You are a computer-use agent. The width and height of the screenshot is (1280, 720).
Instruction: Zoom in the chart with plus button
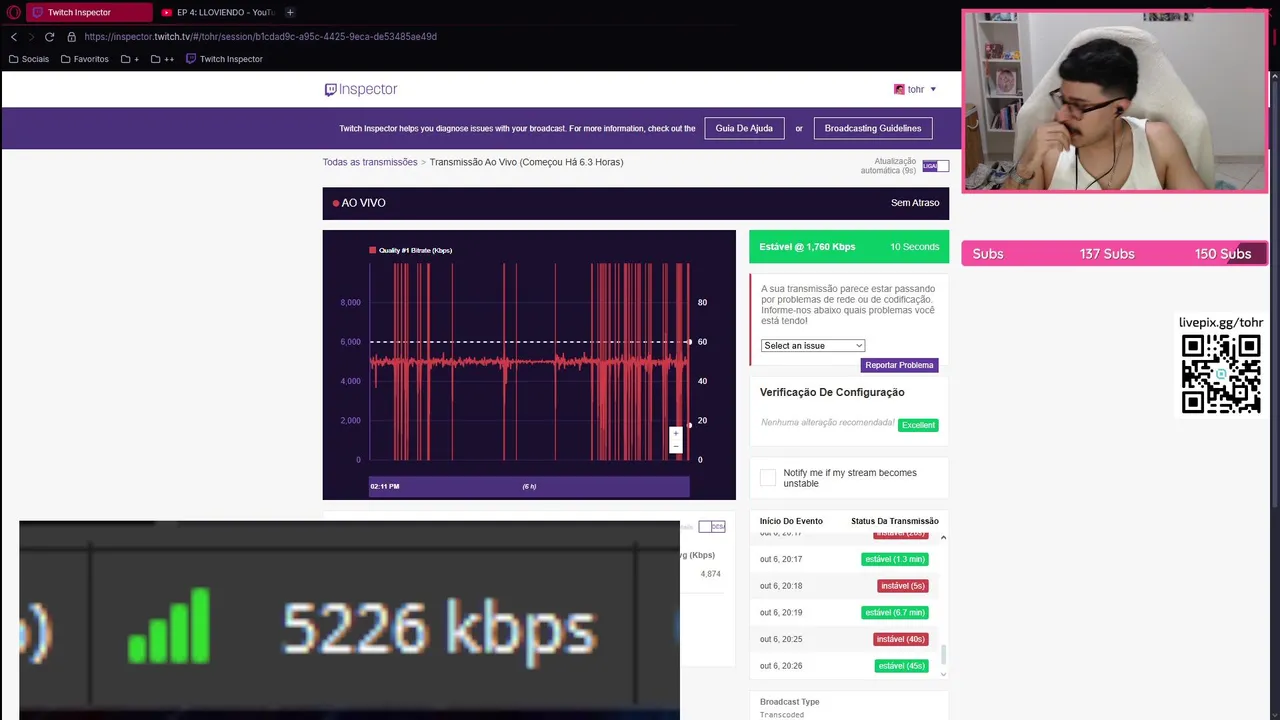point(675,434)
